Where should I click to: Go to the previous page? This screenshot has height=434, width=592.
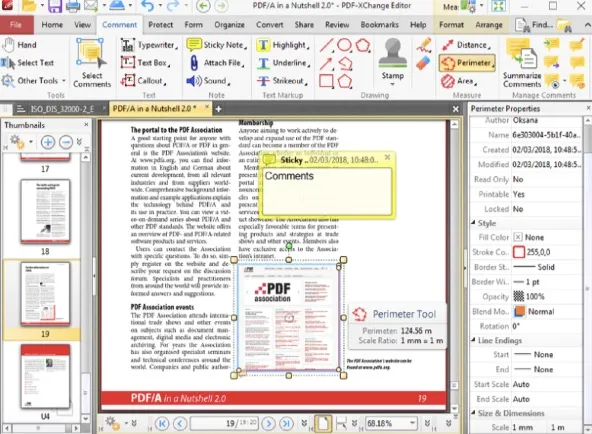180,423
